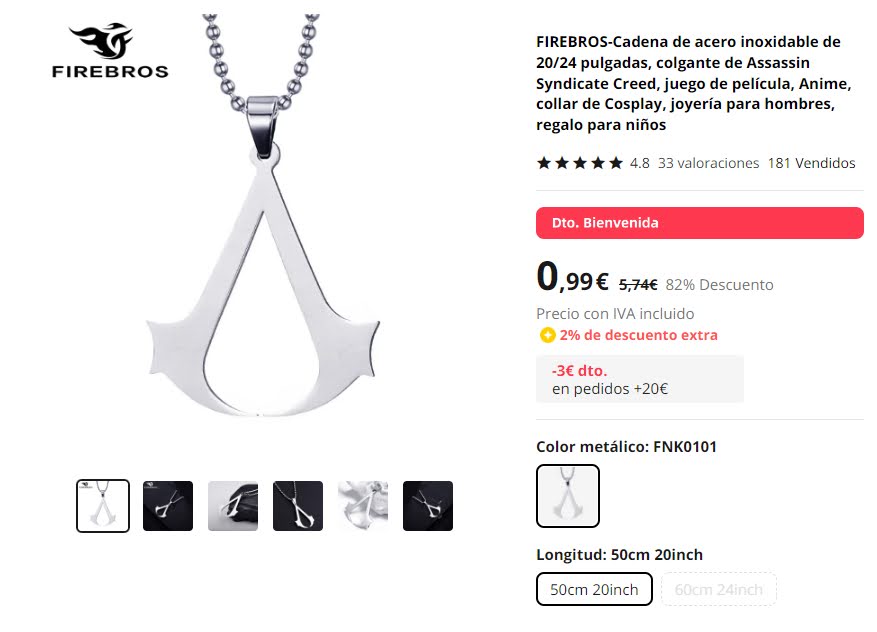This screenshot has height=632, width=877.
Task: Select the sixth dark pendant thumbnail
Action: 427,506
